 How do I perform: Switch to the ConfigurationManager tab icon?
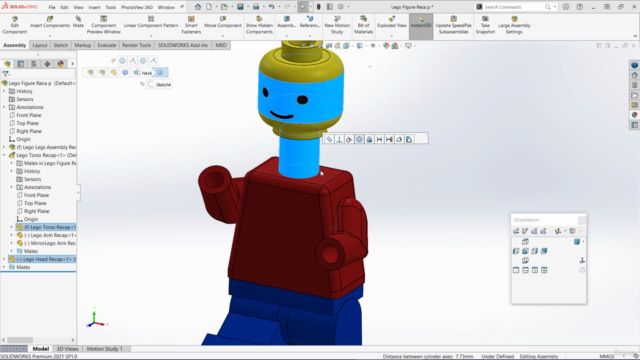coord(34,64)
